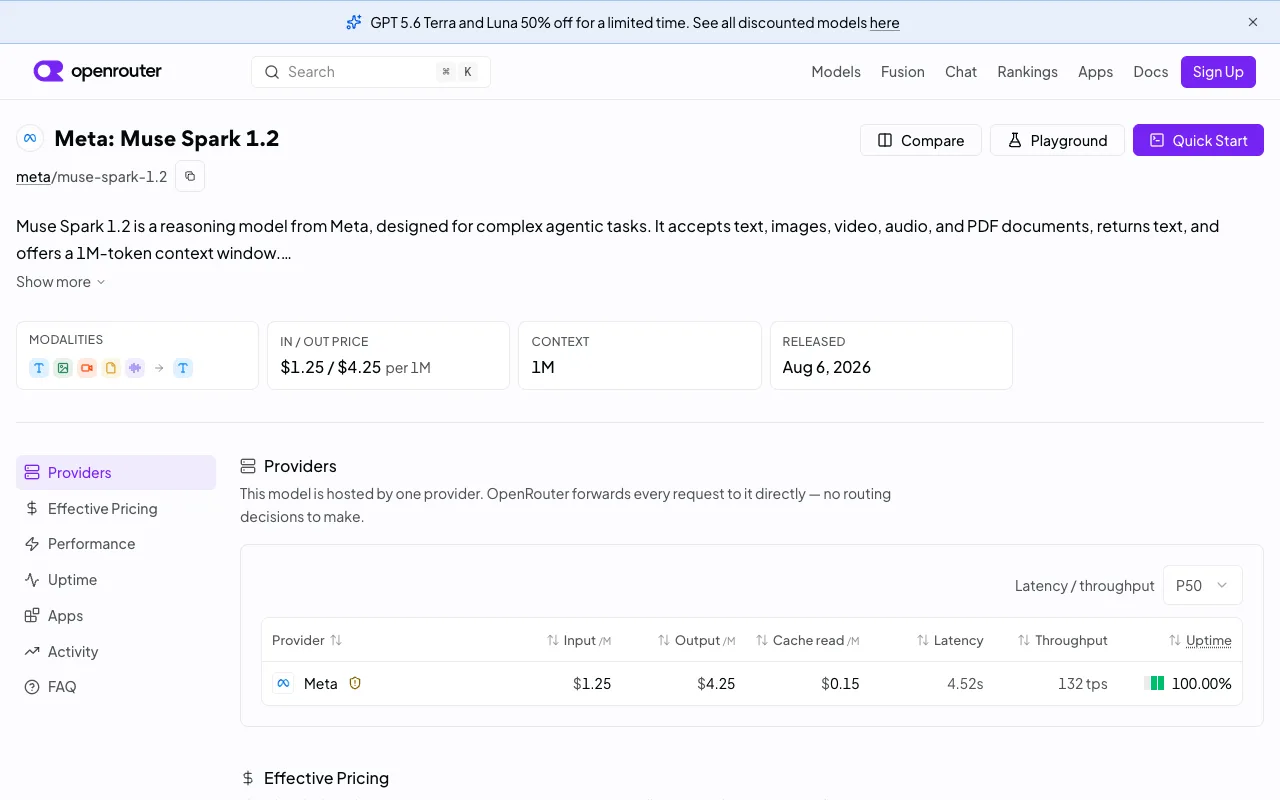Click the shield icon beside Meta provider
Viewport: 1280px width, 800px height.
(x=354, y=683)
